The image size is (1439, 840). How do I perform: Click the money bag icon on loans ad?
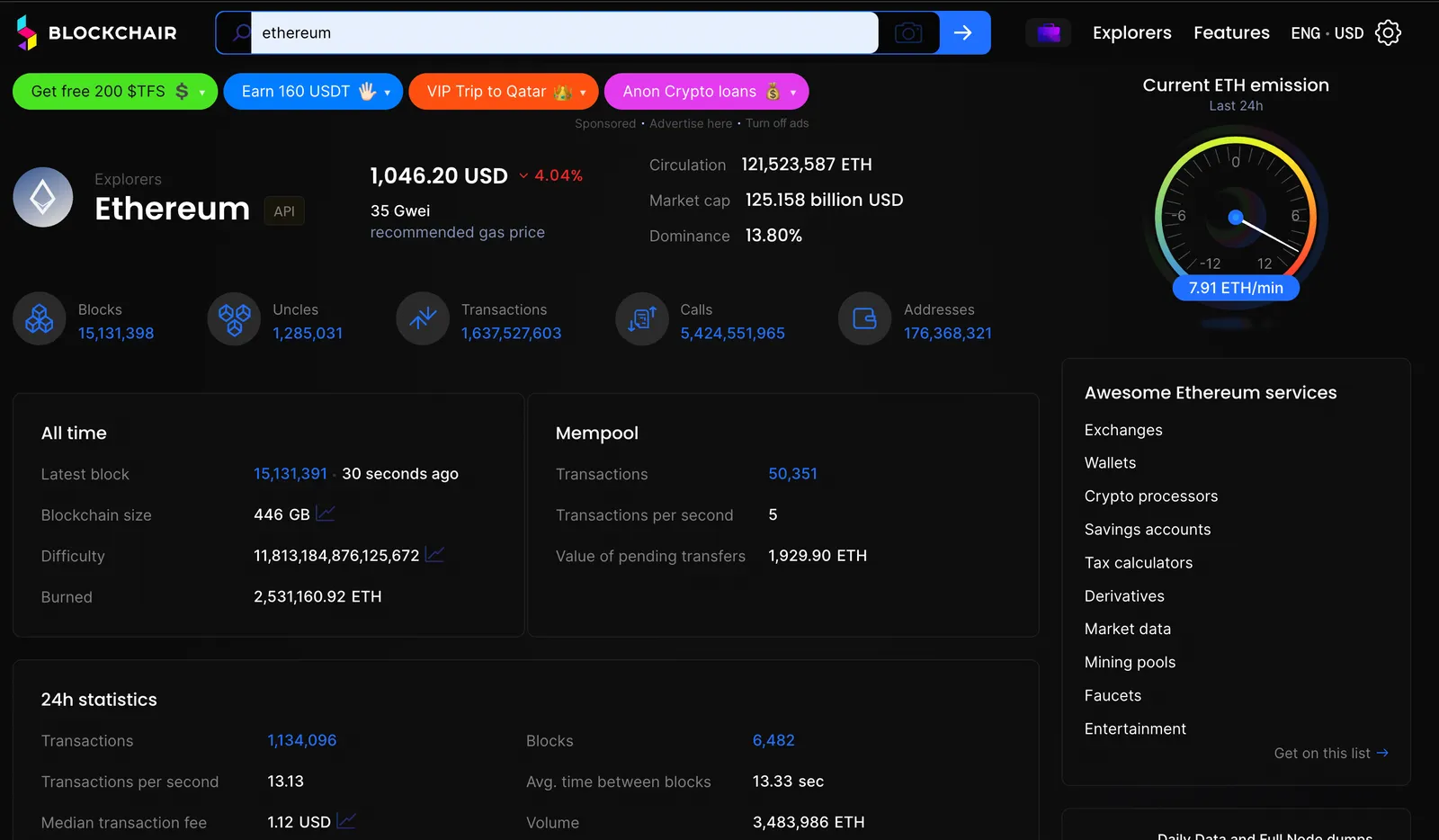(x=773, y=92)
